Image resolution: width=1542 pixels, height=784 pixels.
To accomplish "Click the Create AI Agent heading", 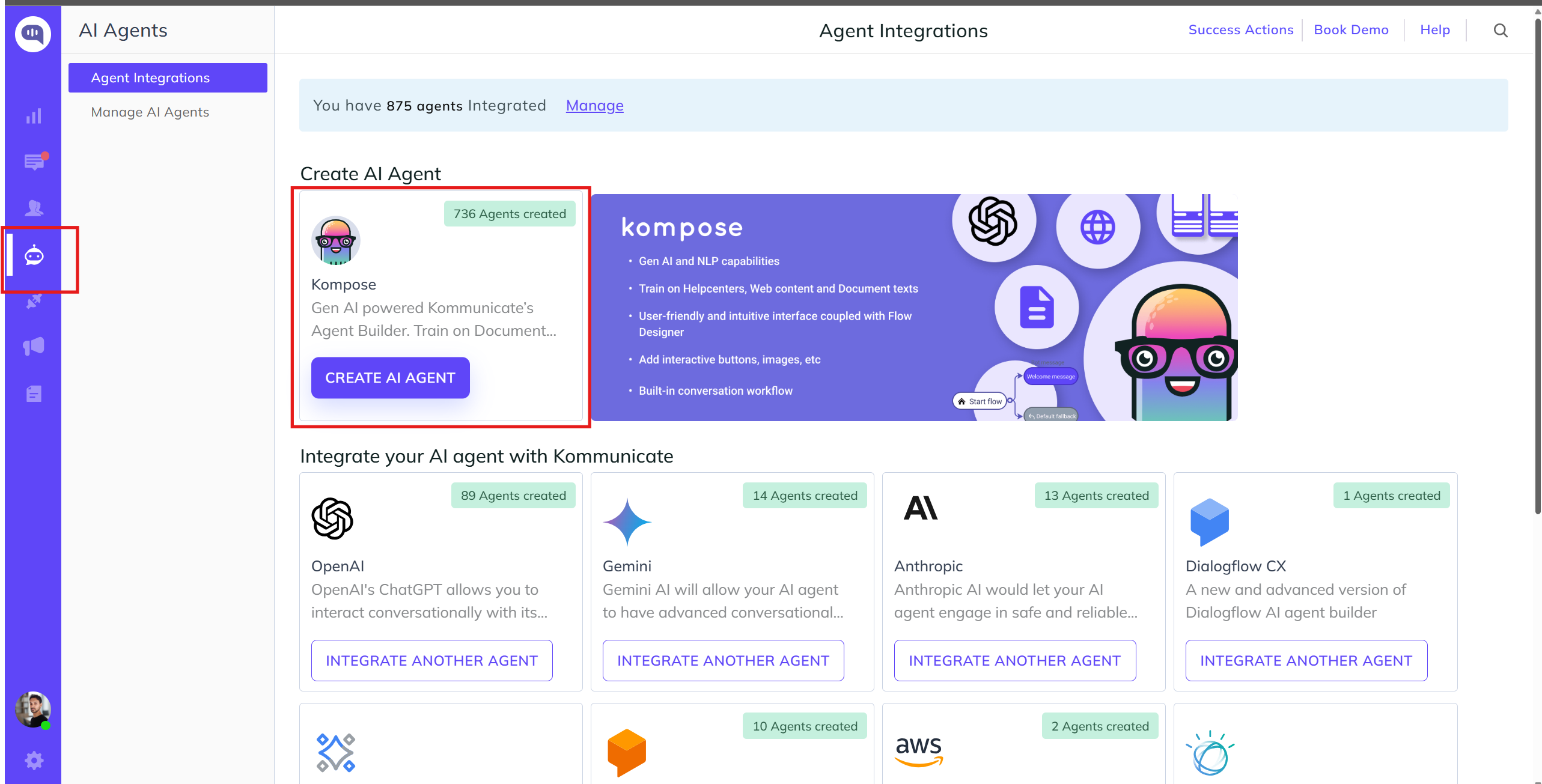I will (x=370, y=174).
